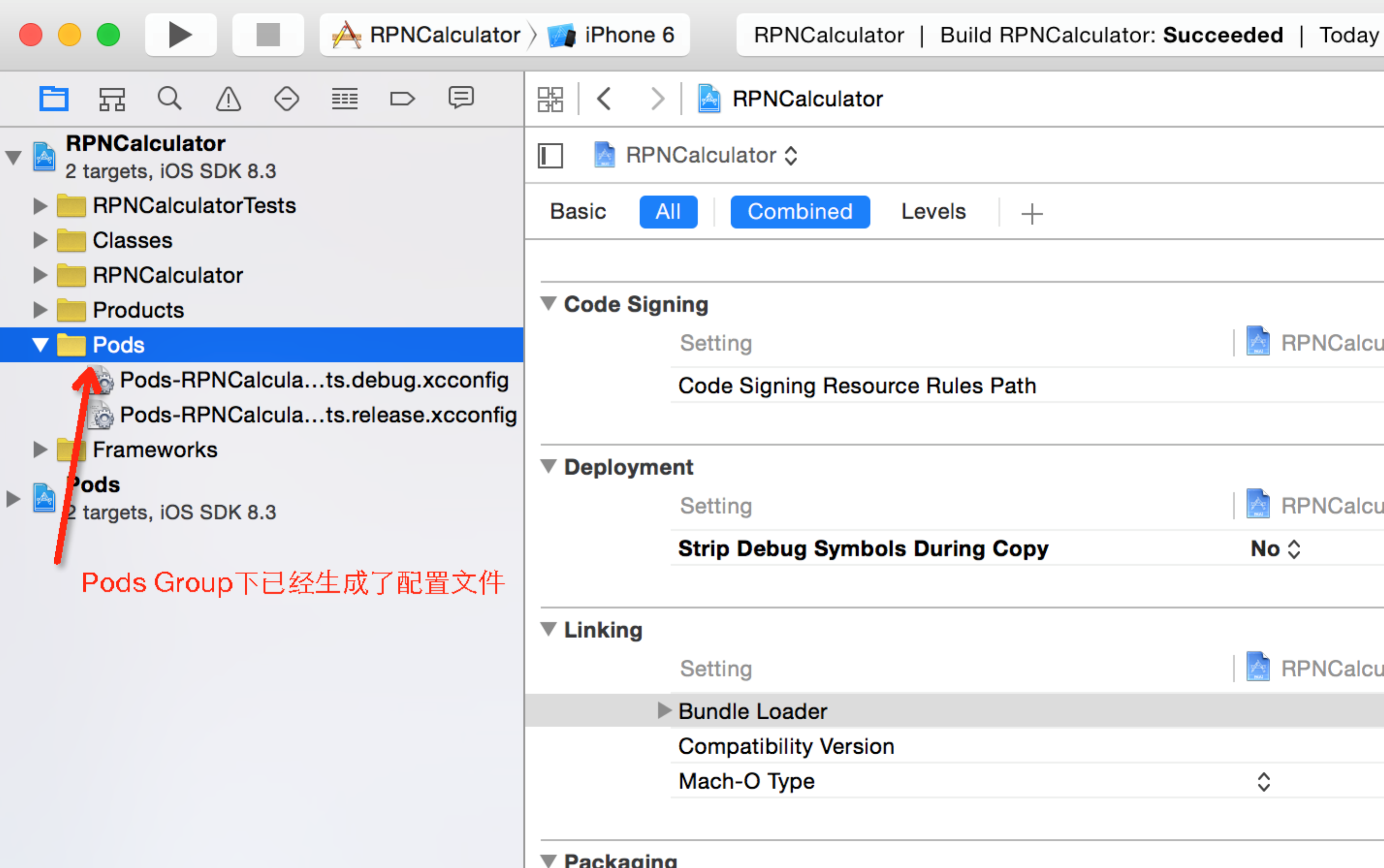
Task: Expand the Pods project at bottom
Action: point(13,498)
